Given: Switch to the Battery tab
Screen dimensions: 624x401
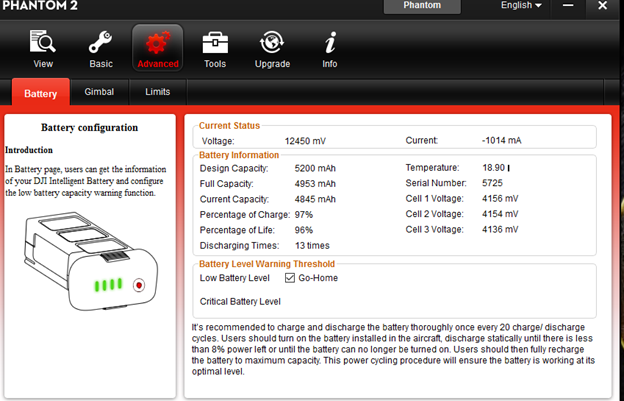Looking at the screenshot, I should (x=41, y=93).
